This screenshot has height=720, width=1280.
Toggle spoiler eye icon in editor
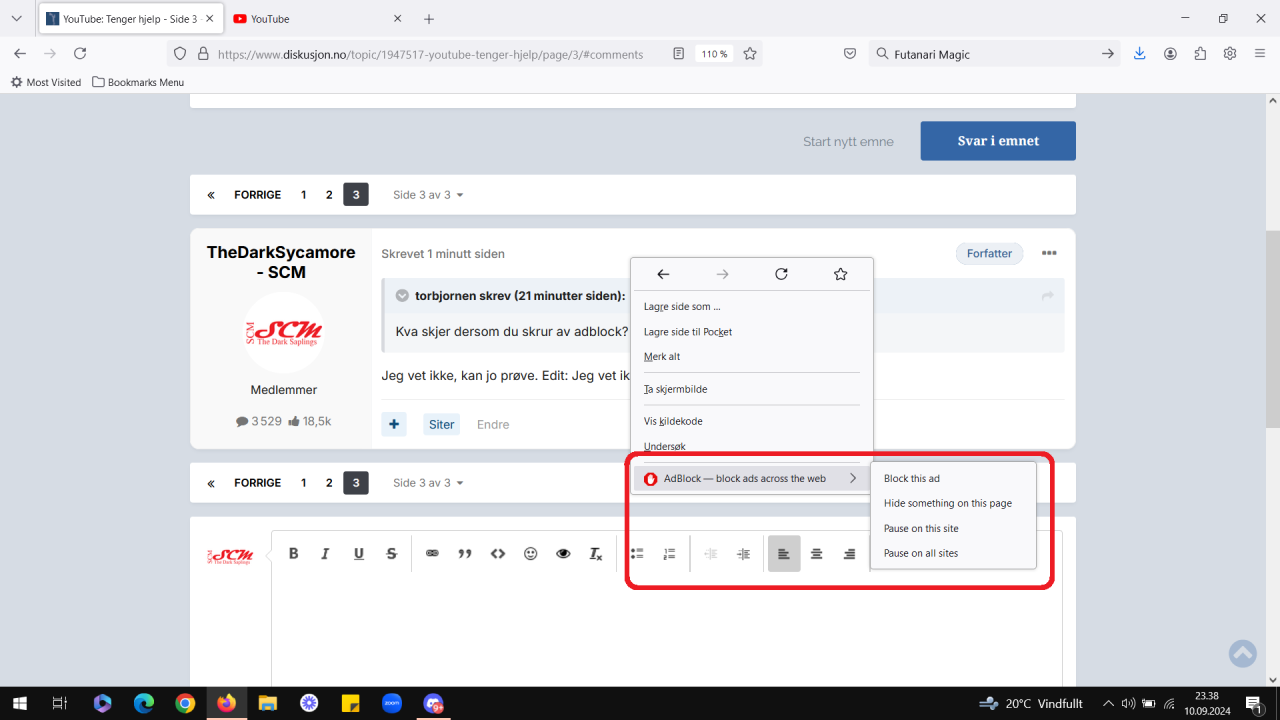coord(563,553)
